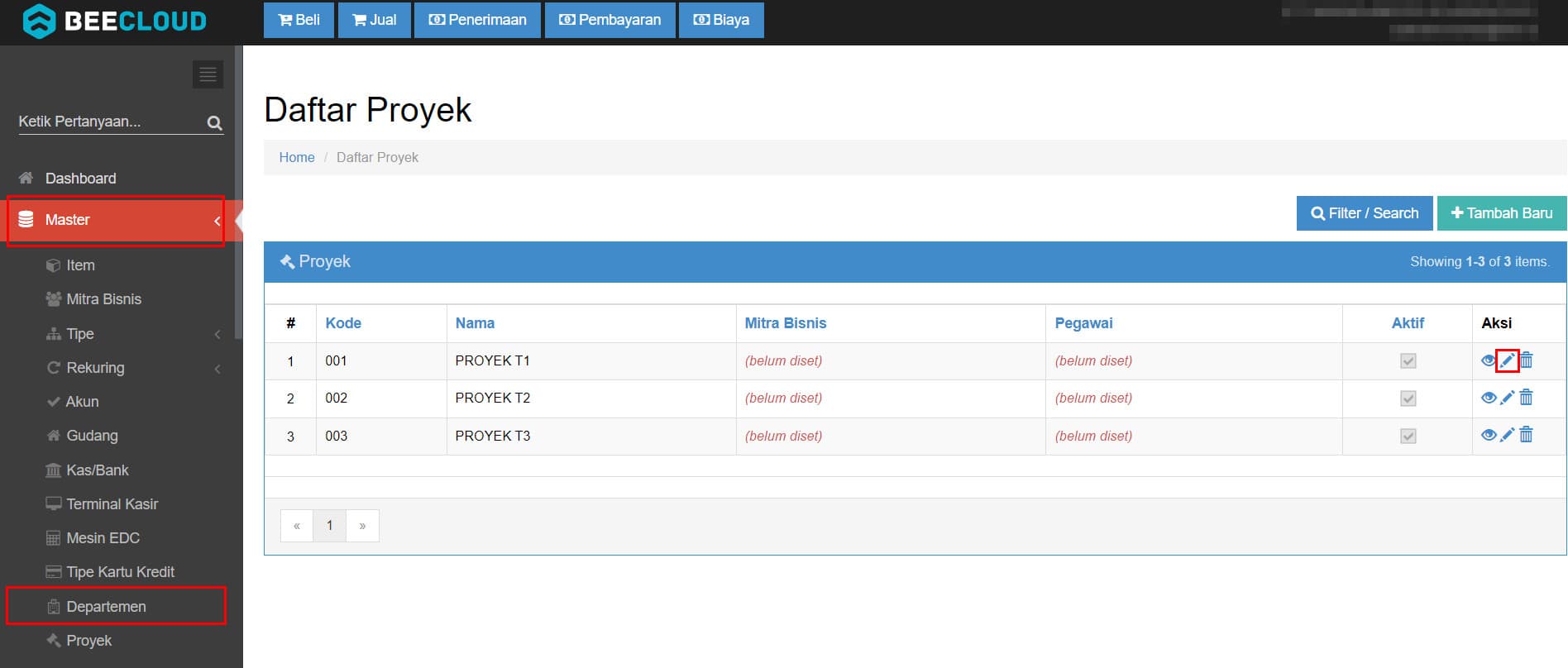Click the Master database icon
1568x668 pixels.
(x=26, y=219)
